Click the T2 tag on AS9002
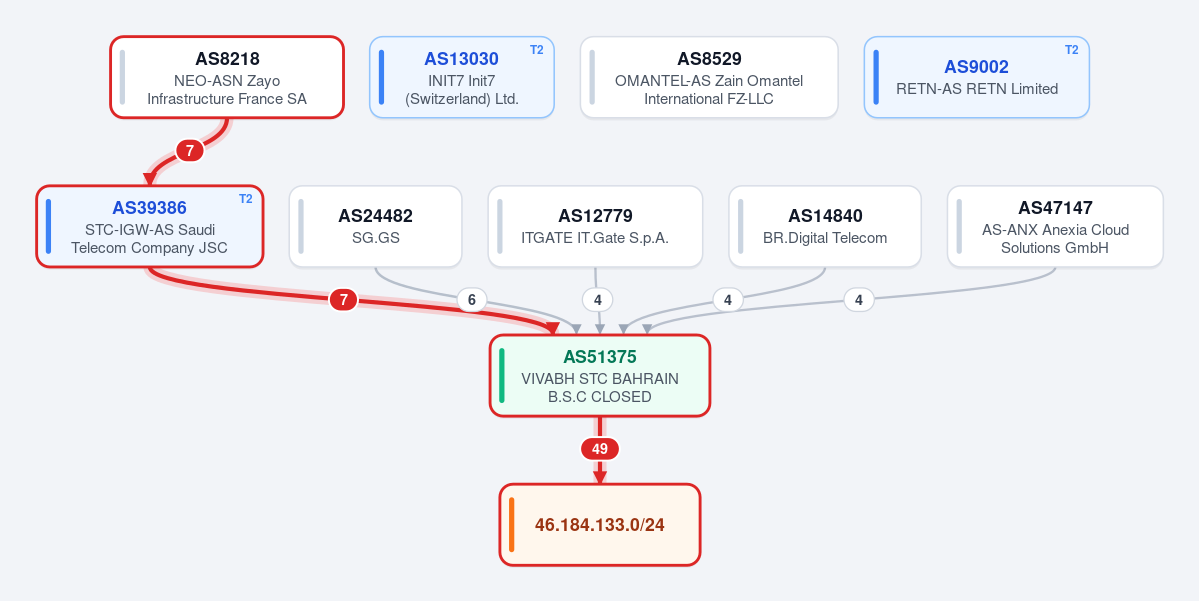The image size is (1199, 601). click(1072, 50)
